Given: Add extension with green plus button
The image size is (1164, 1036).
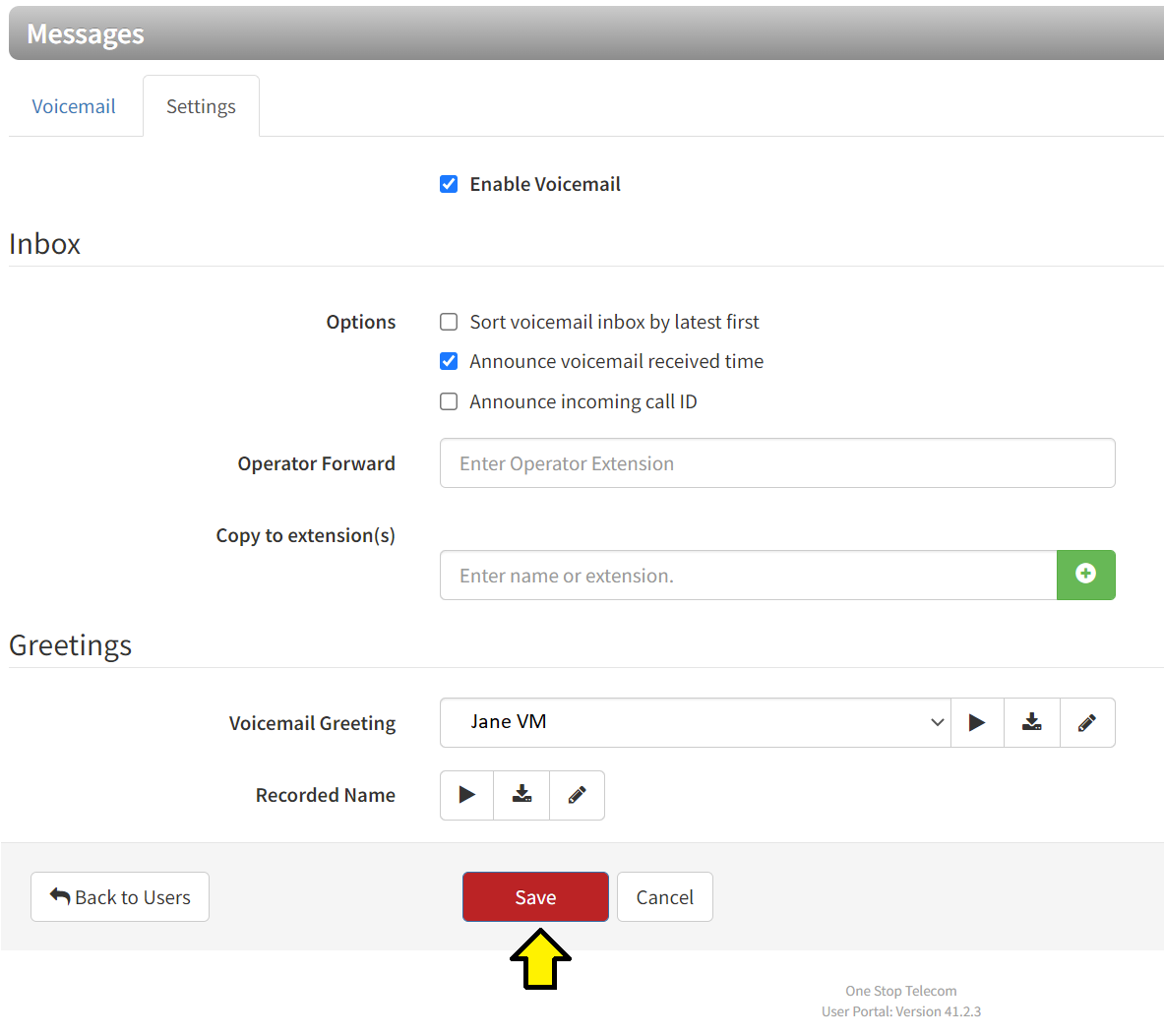Looking at the screenshot, I should (x=1085, y=575).
